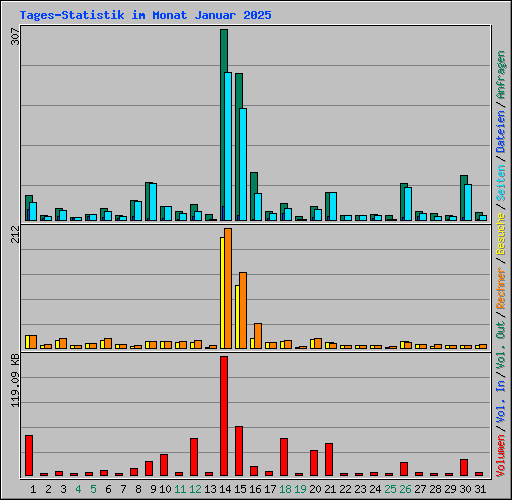This screenshot has height=500, width=512.
Task: Select green weekend day label '5'
Action: [93, 489]
